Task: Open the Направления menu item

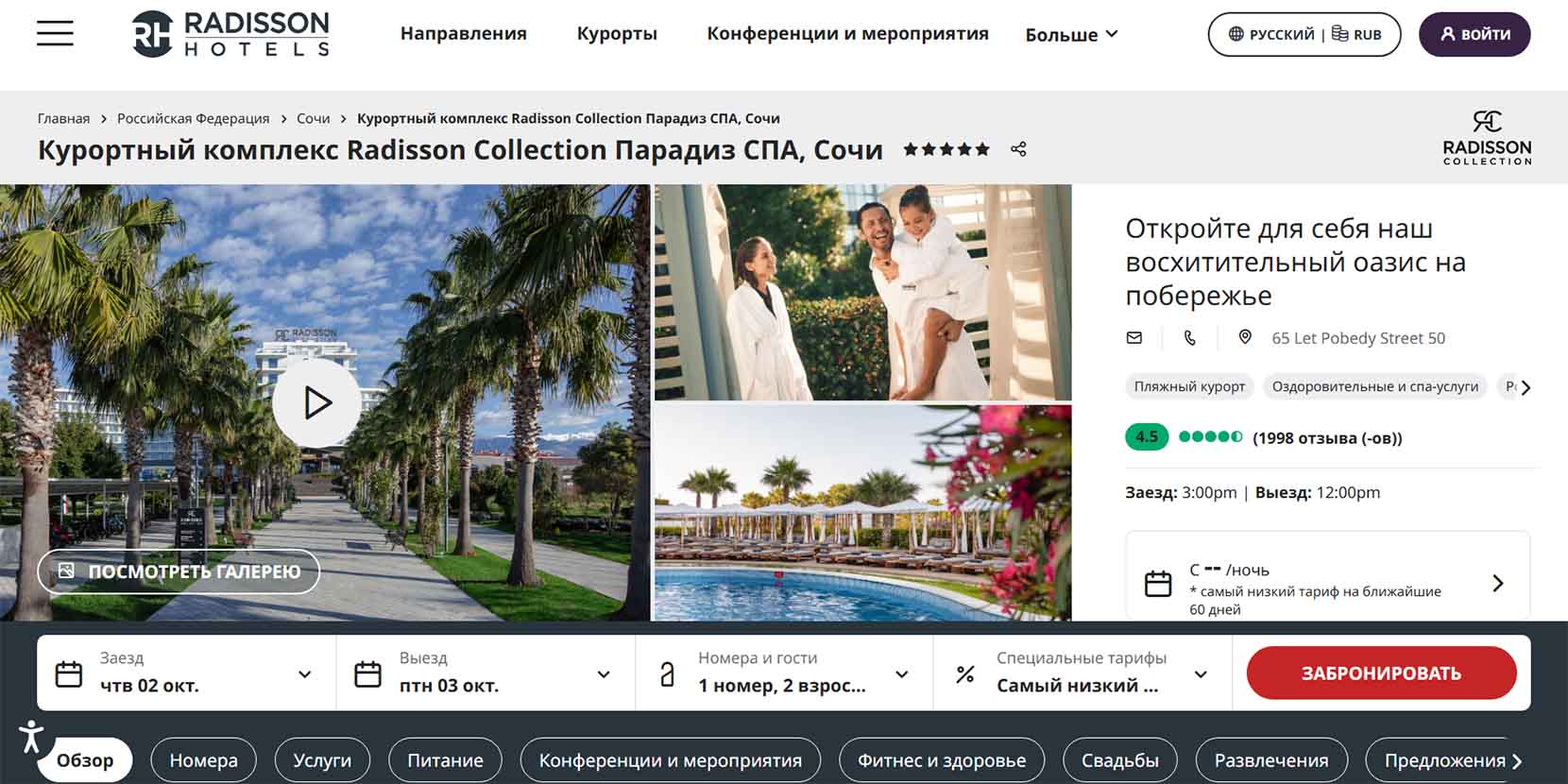Action: [x=464, y=33]
